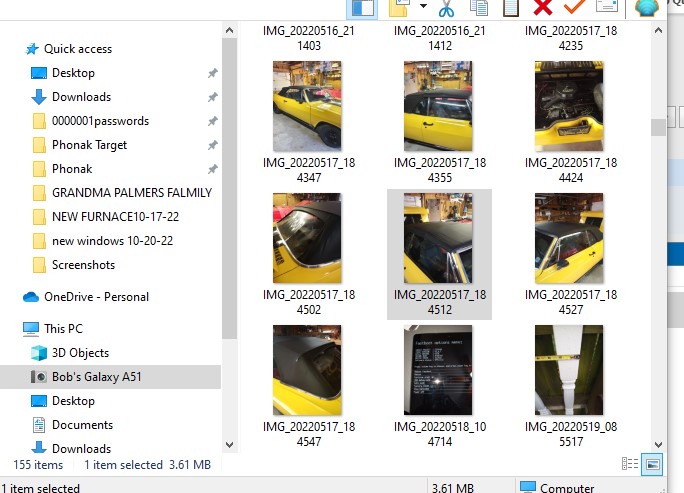This screenshot has height=493, width=684.
Task: Click the Cut scissors icon in toolbar
Action: pyautogui.click(x=446, y=8)
